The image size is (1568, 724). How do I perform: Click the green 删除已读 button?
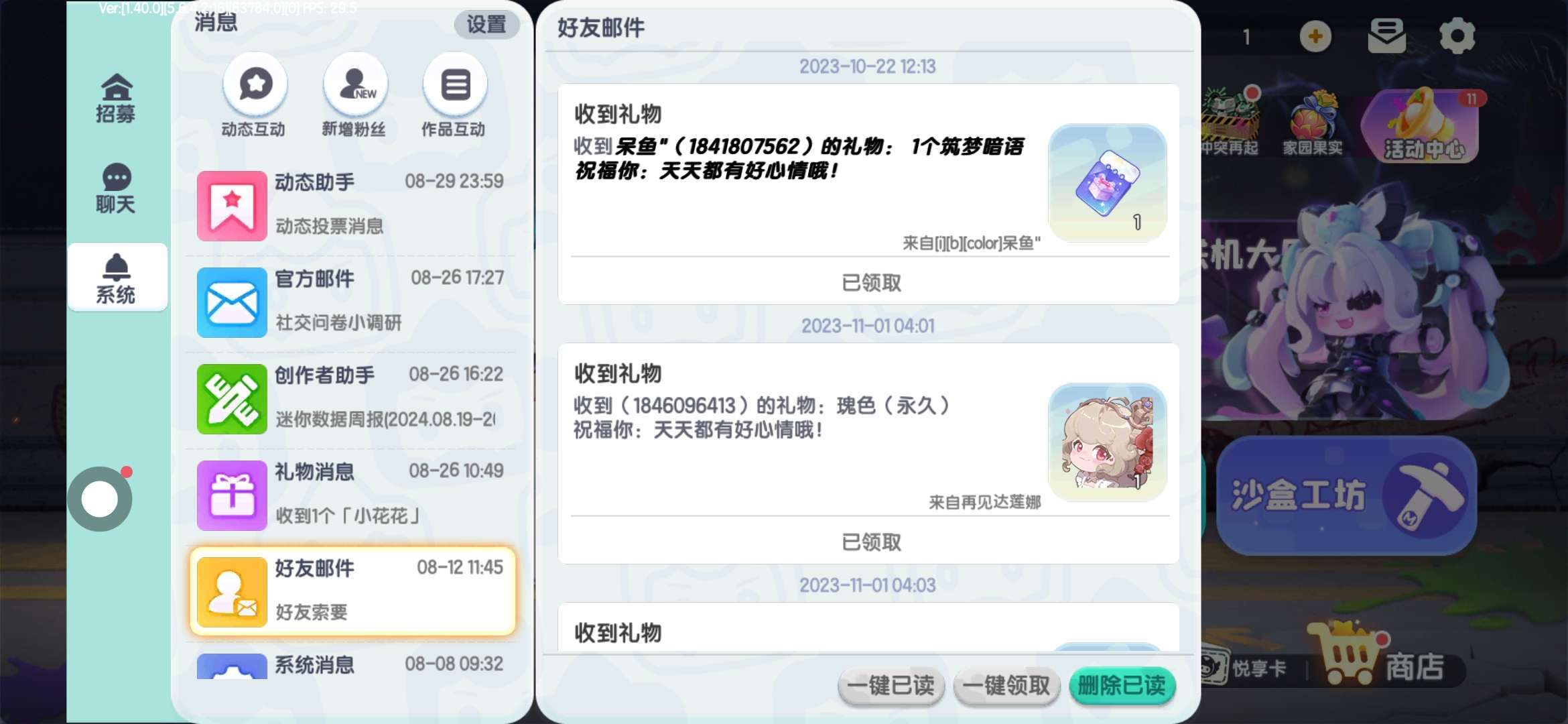(x=1122, y=686)
